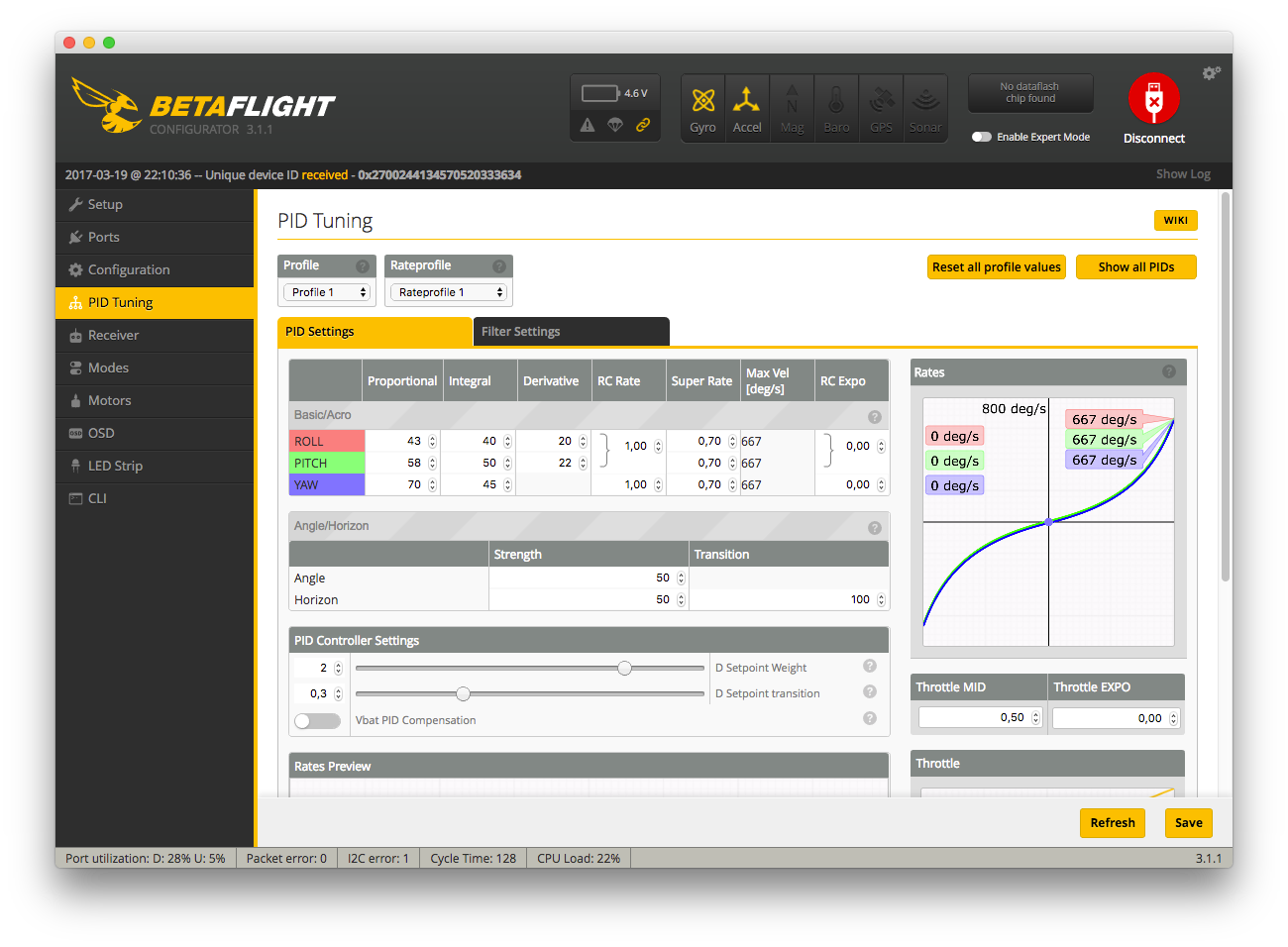
Task: Click the Mag sensor icon
Action: click(x=792, y=108)
